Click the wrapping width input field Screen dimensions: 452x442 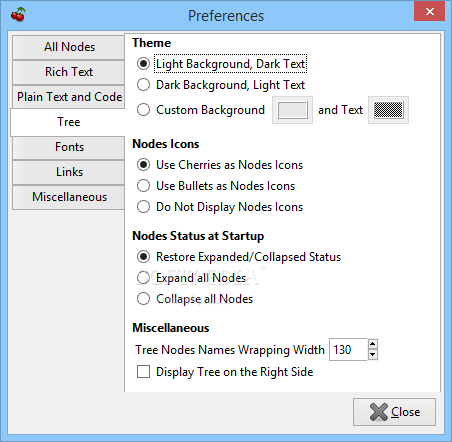(x=348, y=350)
